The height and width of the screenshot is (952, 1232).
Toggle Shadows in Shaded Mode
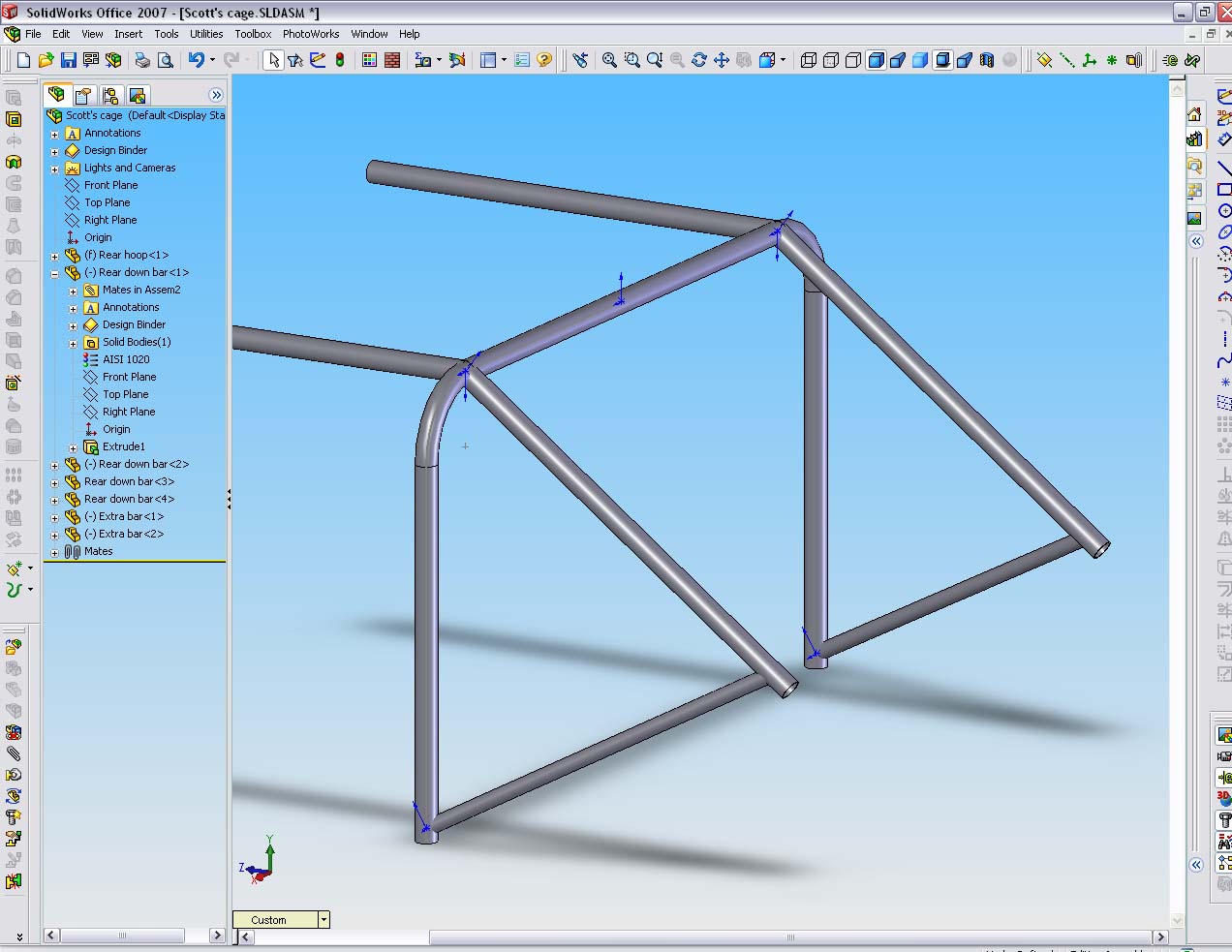[x=942, y=60]
